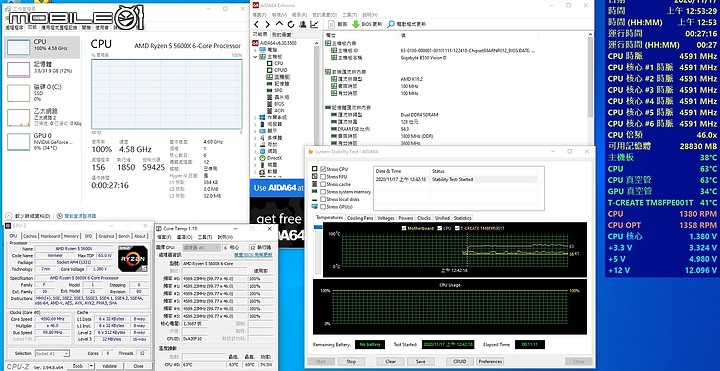The image size is (720, 371).
Task: Select AIDA64 v6.30.5500 root node
Action: tap(274, 43)
